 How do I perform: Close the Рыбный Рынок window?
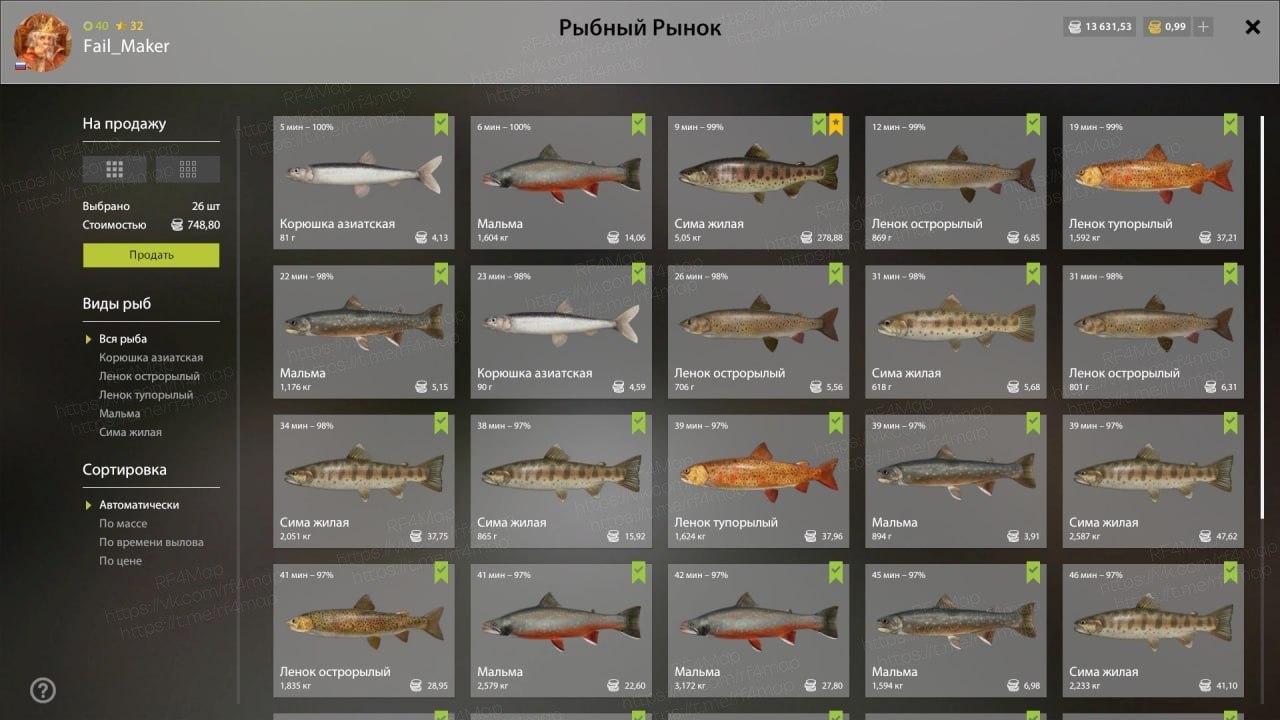[x=1252, y=27]
